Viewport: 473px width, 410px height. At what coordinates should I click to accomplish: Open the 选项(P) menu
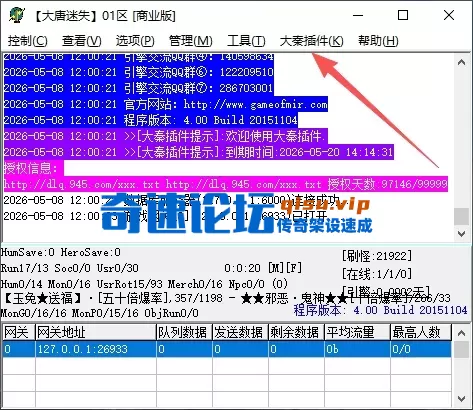point(135,41)
